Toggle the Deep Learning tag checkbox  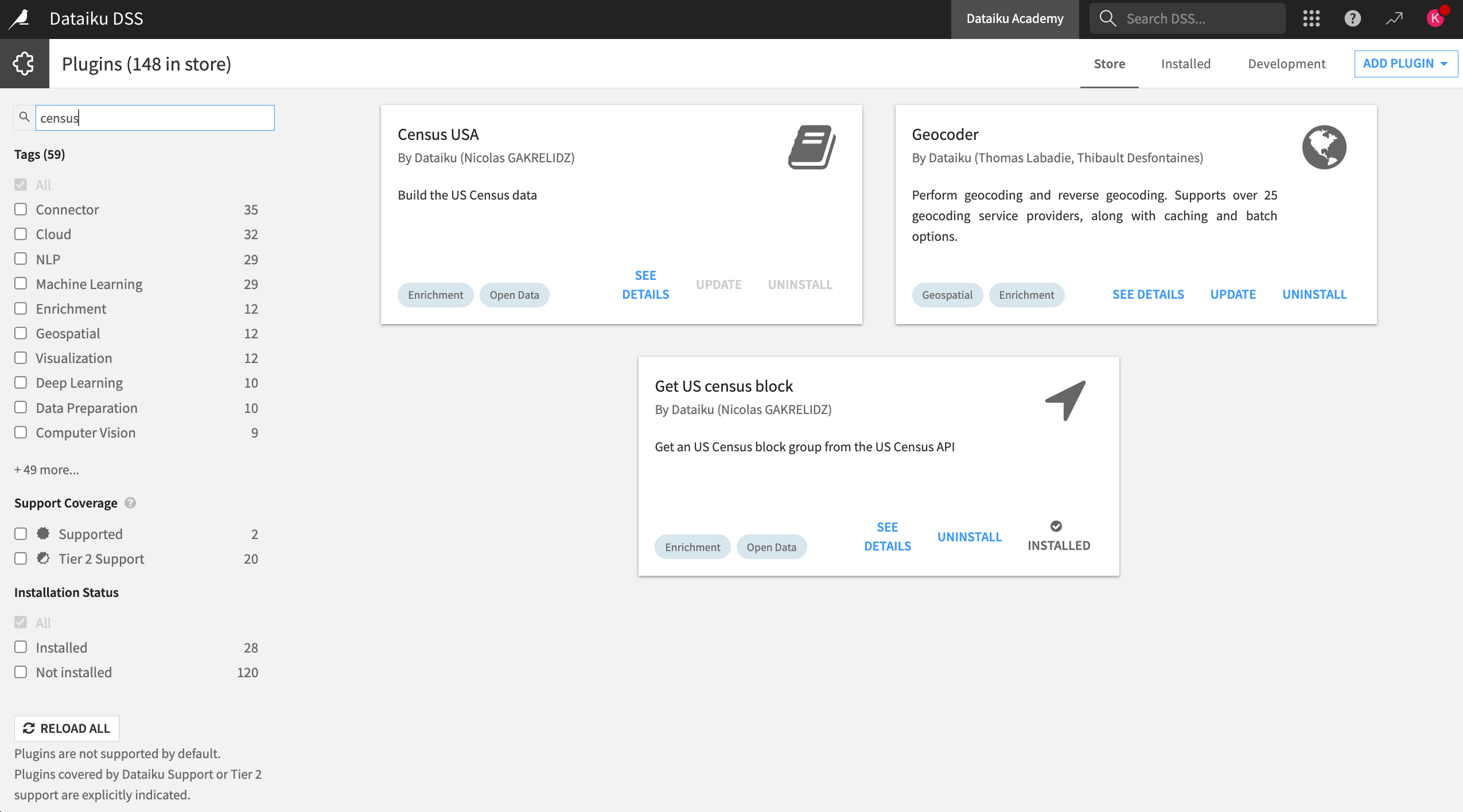pyautogui.click(x=21, y=382)
